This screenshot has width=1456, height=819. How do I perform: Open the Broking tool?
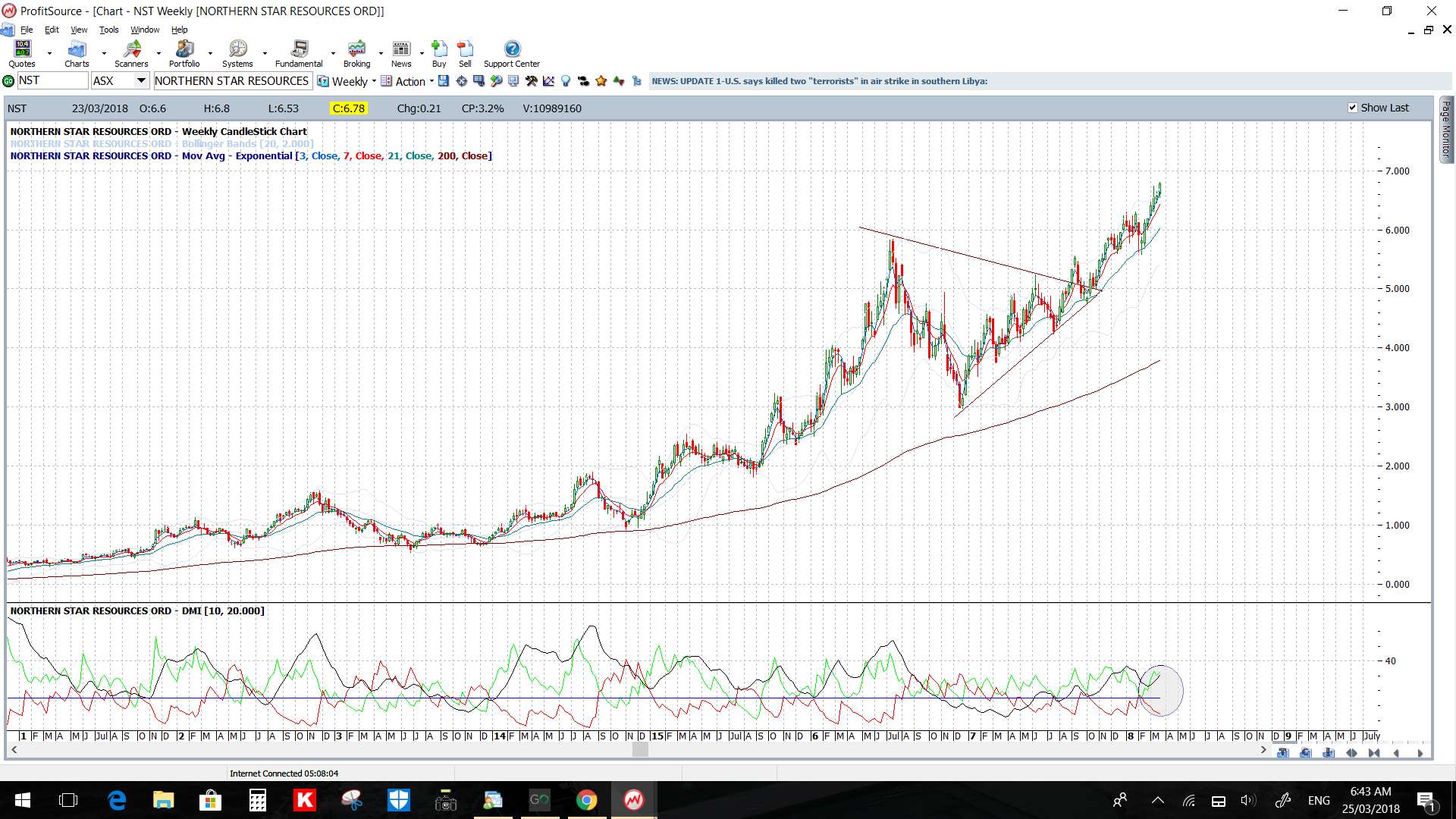point(356,54)
